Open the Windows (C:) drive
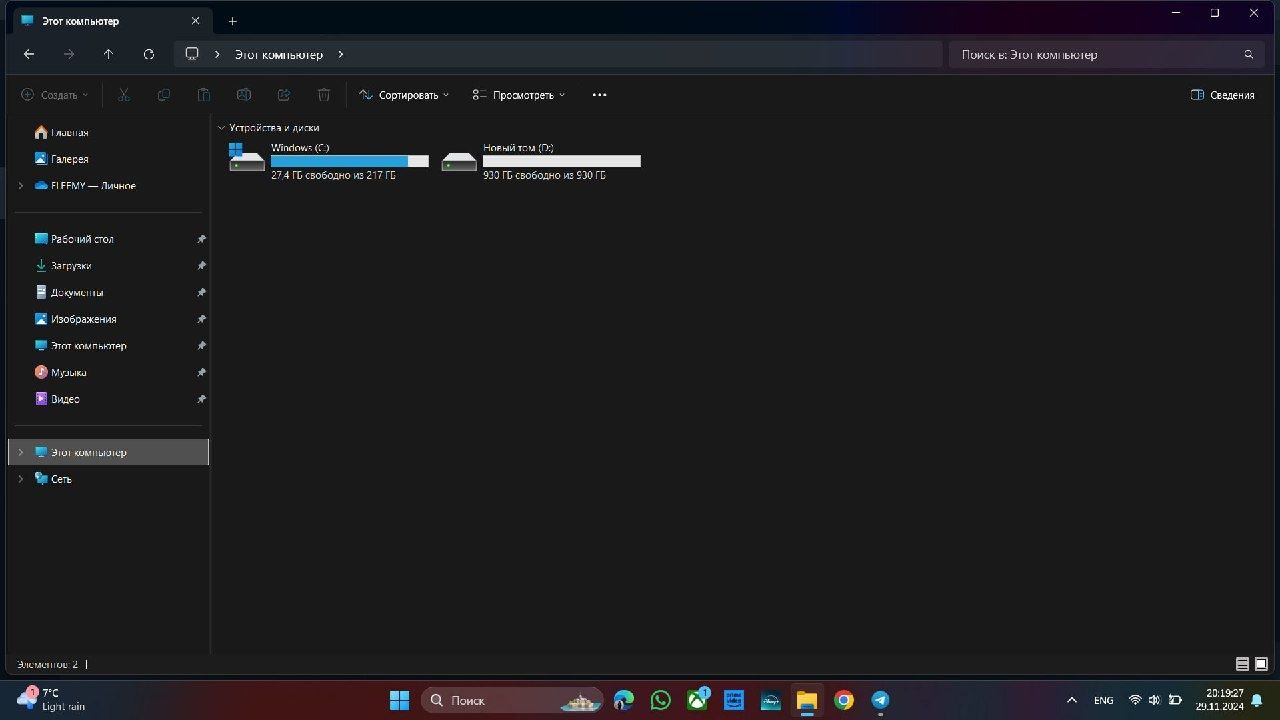The height and width of the screenshot is (720, 1280). pos(329,161)
